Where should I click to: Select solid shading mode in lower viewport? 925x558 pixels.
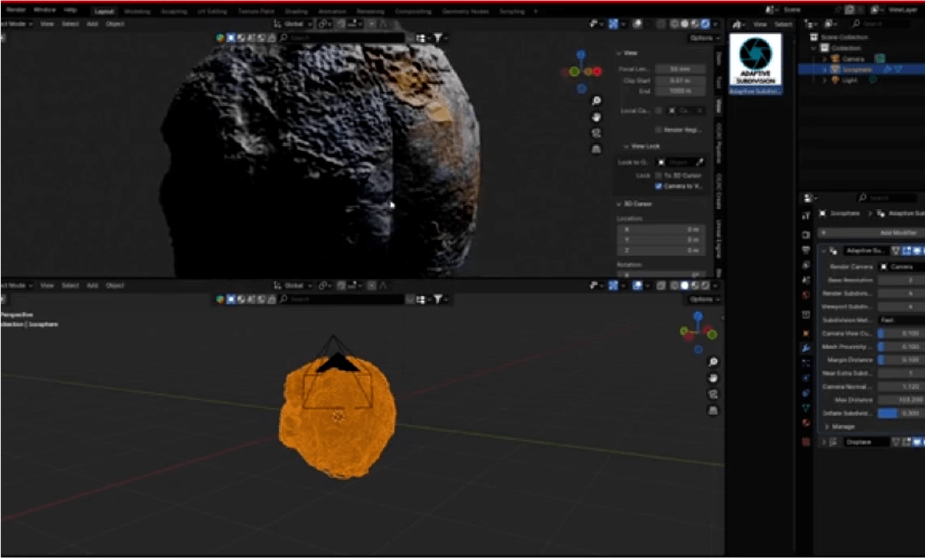684,285
